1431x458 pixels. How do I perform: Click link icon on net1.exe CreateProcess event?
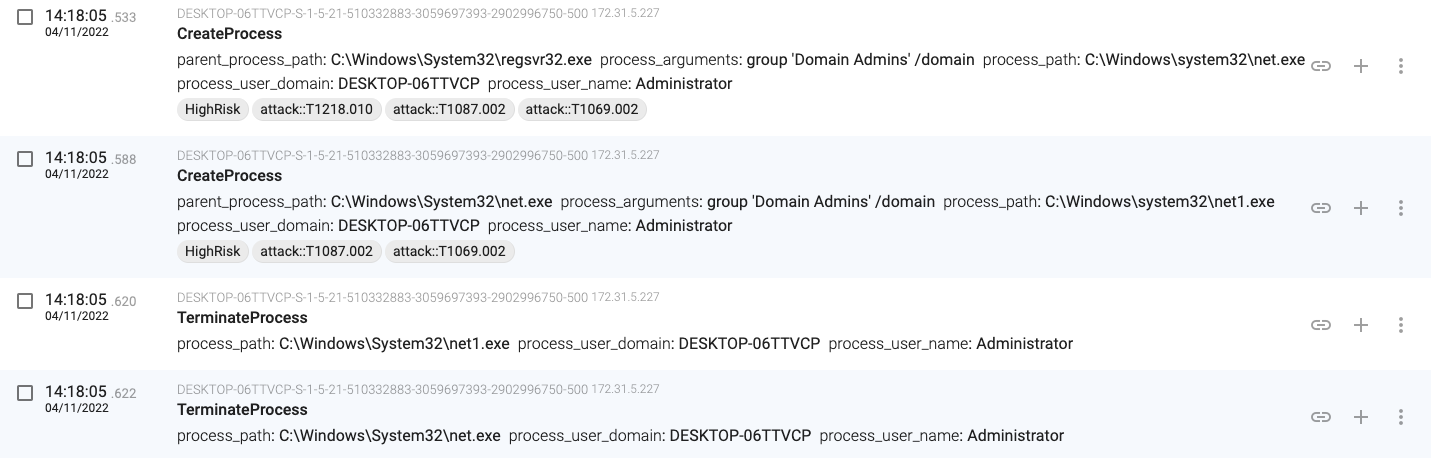(1321, 208)
